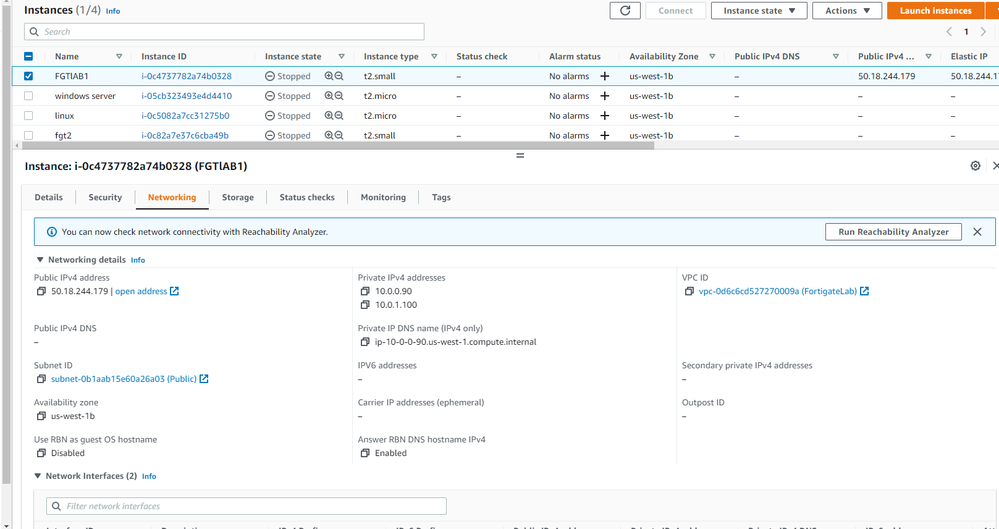Screen dimensions: 999x529
Task: Uncheck the FGTlAB1 instance checkbox
Action: (x=28, y=76)
